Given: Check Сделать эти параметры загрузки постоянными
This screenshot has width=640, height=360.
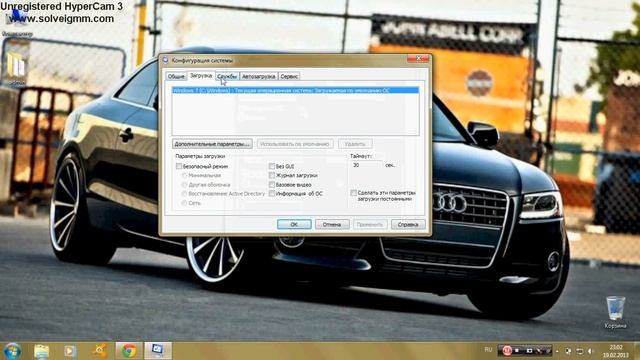Looking at the screenshot, I should pyautogui.click(x=353, y=193).
